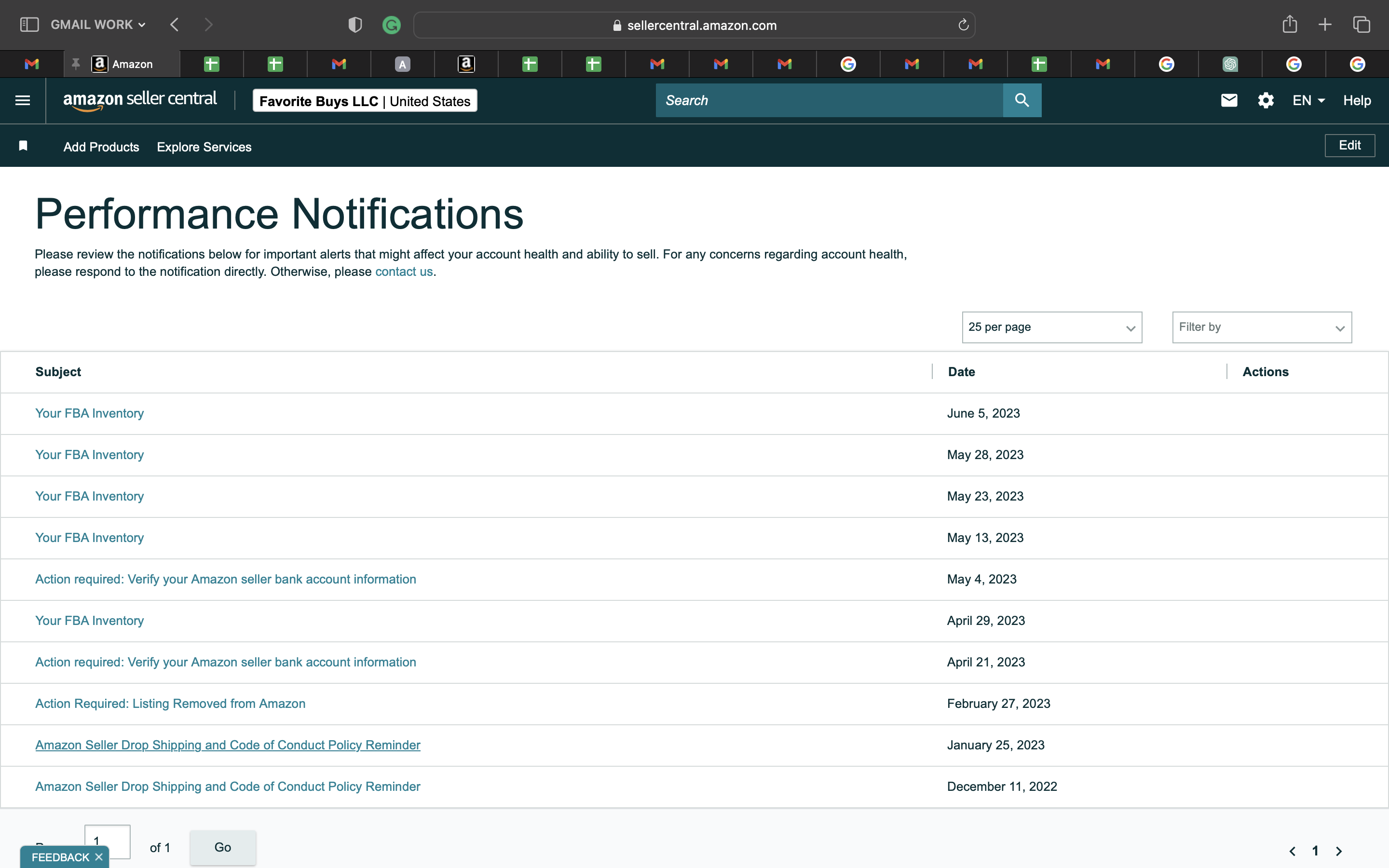The height and width of the screenshot is (868, 1389).
Task: Switch to the unlabeled Amazon logo tab
Action: (466, 64)
